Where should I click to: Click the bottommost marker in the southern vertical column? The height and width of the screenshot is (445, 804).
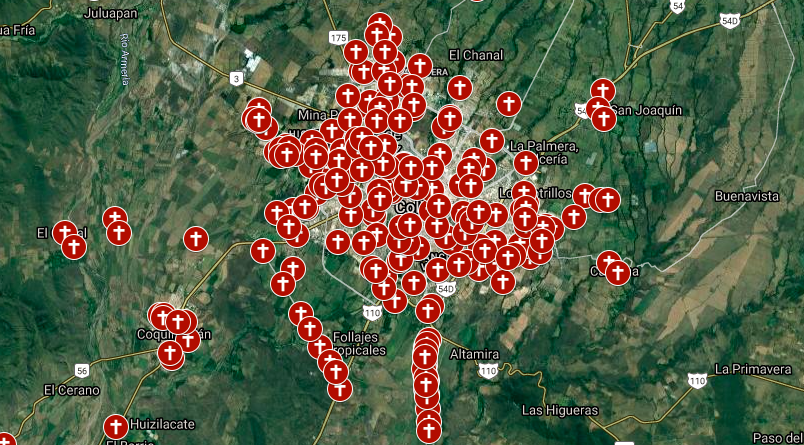(x=429, y=431)
